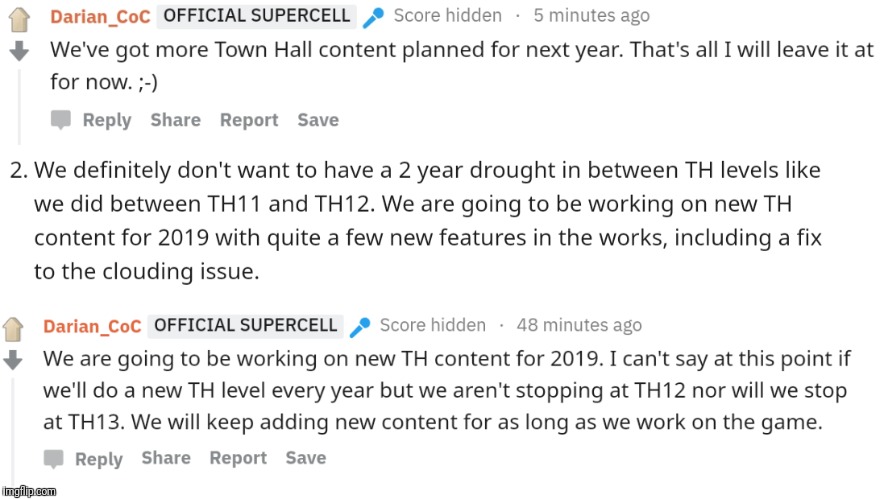This screenshot has width=884, height=499.
Task: Reply to the TH13 comment
Action: [x=99, y=459]
